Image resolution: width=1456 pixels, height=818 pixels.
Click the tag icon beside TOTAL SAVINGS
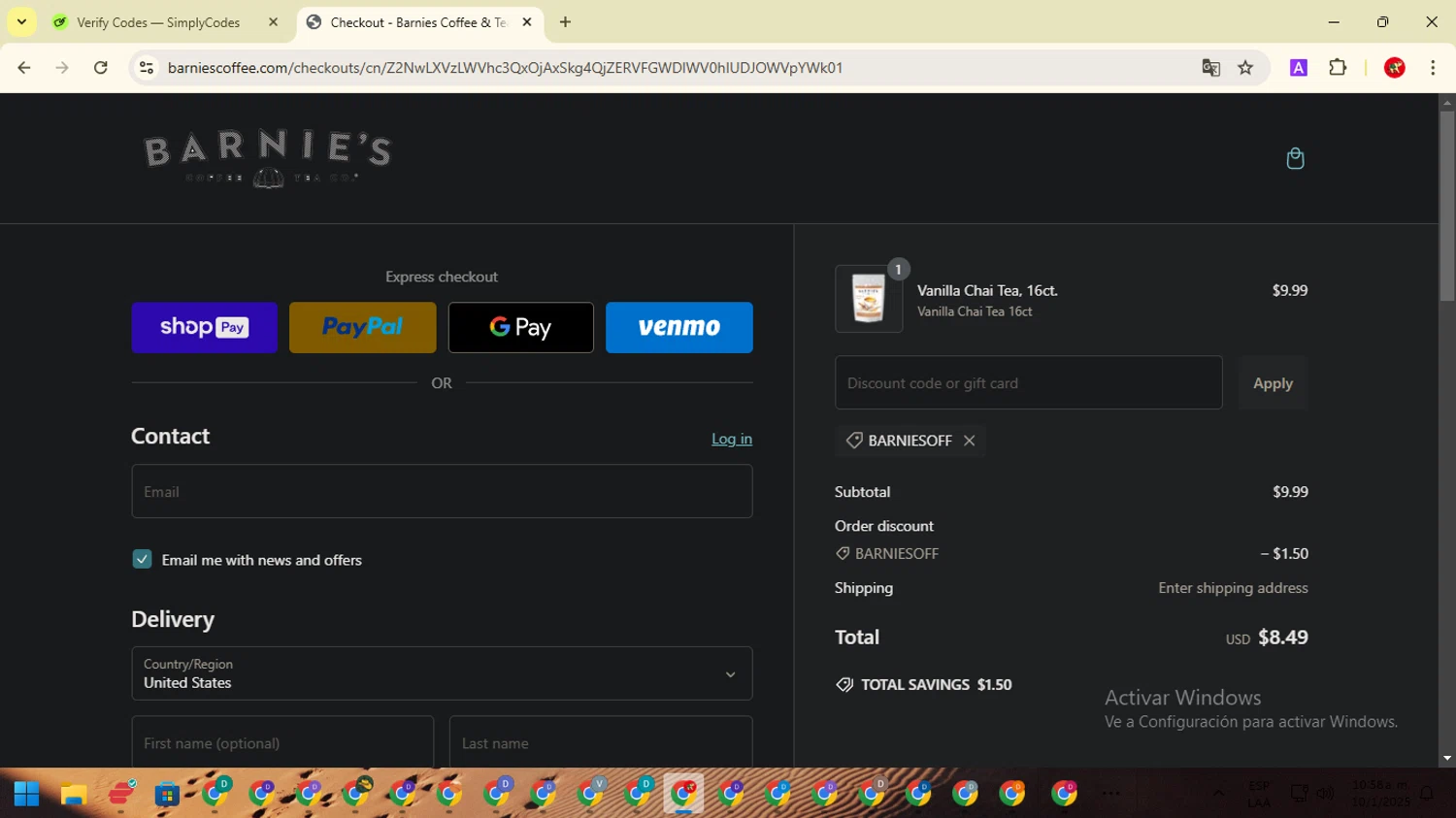coord(844,685)
